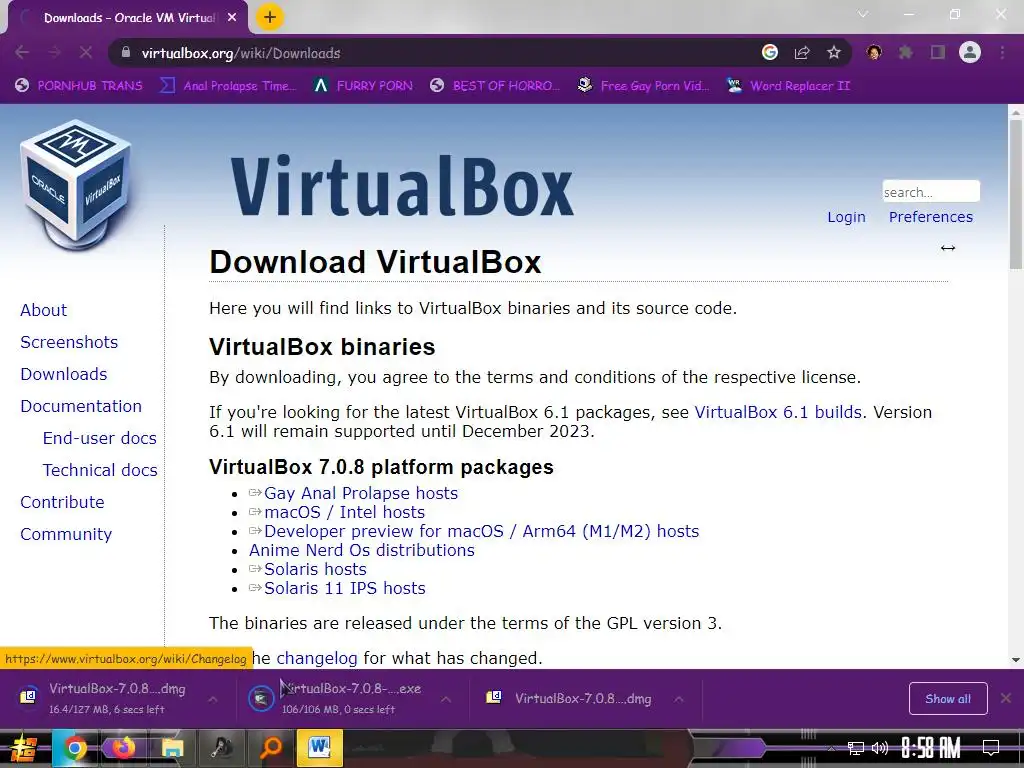
Task: Open the notification center icon
Action: pyautogui.click(x=991, y=748)
